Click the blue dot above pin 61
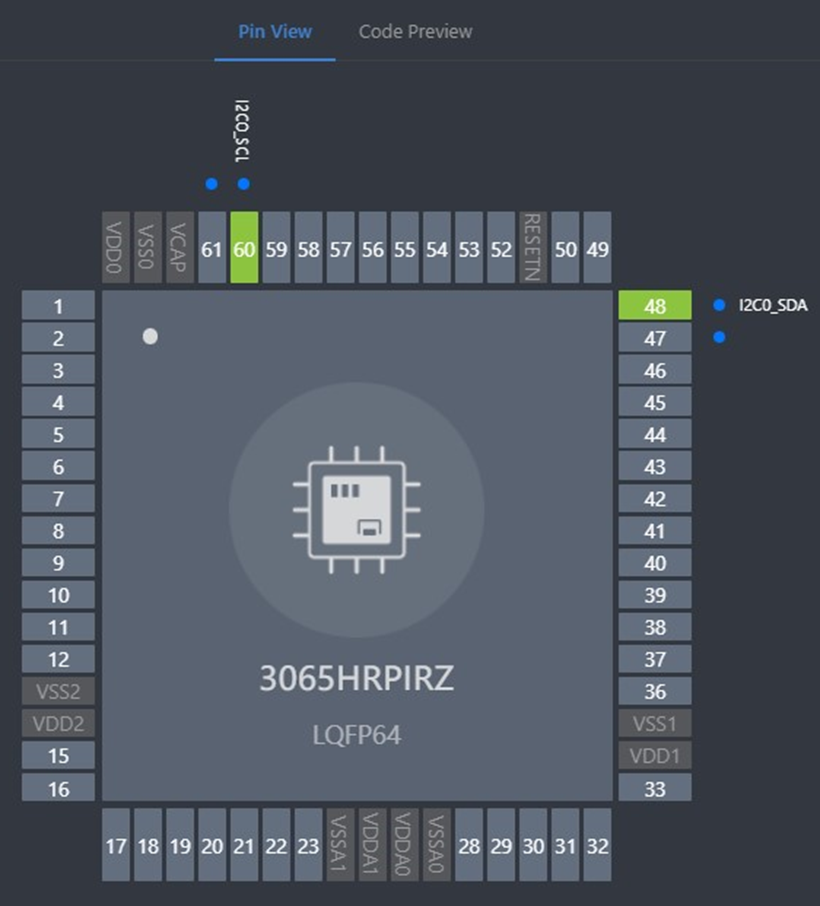Viewport: 820px width, 906px height. [x=211, y=184]
